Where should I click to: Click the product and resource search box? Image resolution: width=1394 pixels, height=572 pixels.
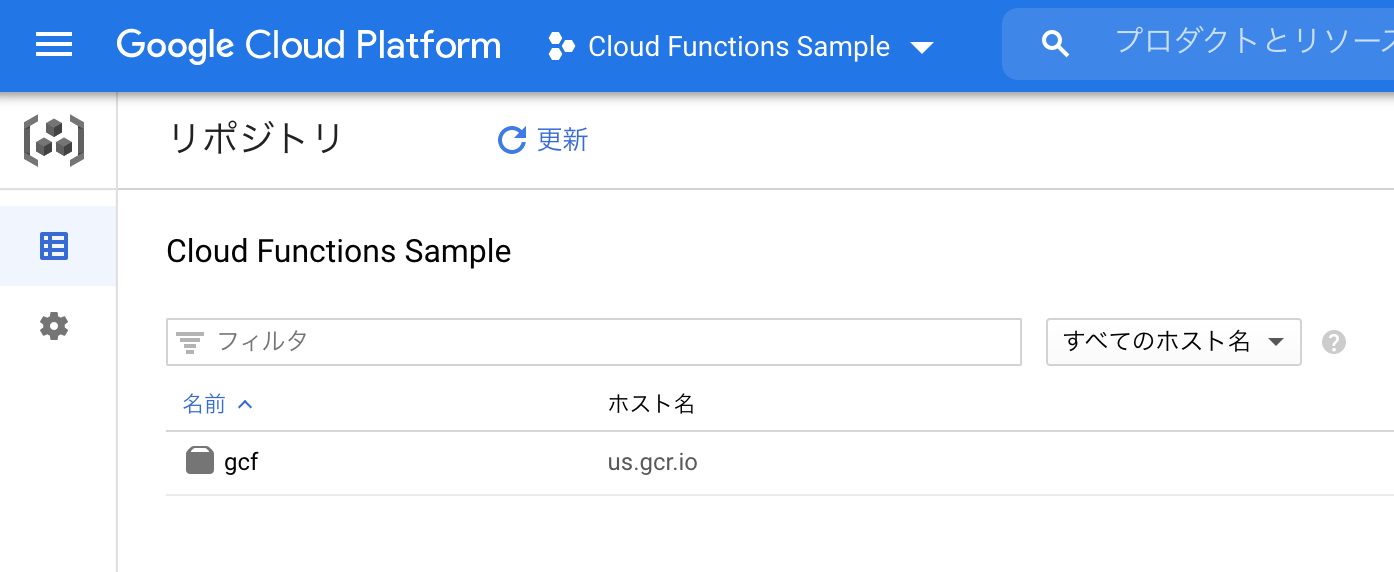(x=1250, y=42)
